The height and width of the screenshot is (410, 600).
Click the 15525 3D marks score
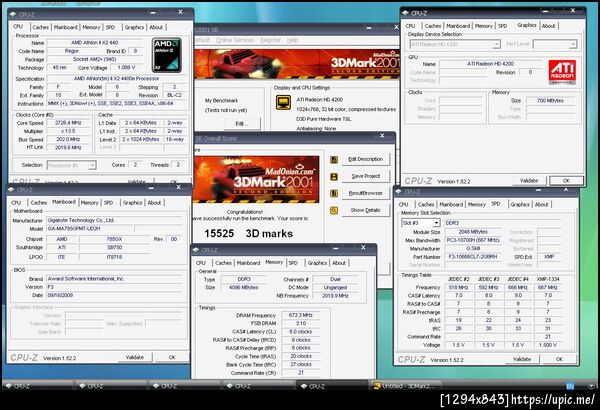click(249, 234)
